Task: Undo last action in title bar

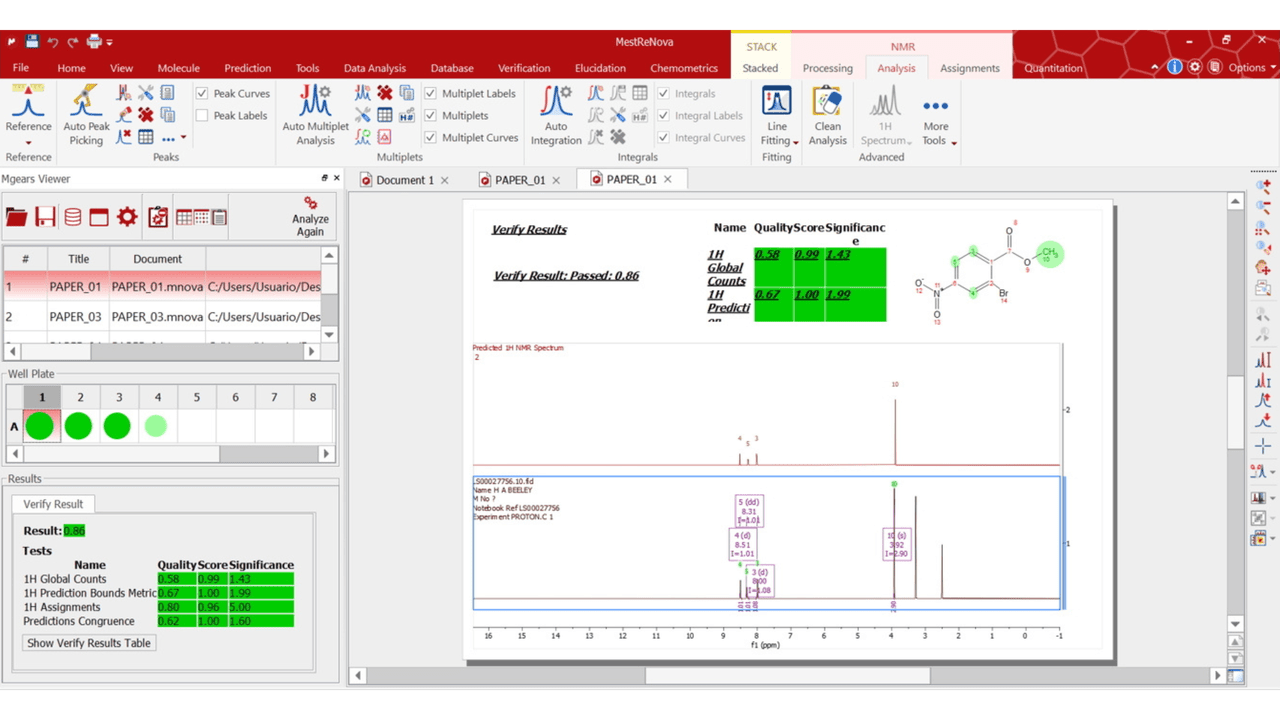Action: pyautogui.click(x=53, y=42)
